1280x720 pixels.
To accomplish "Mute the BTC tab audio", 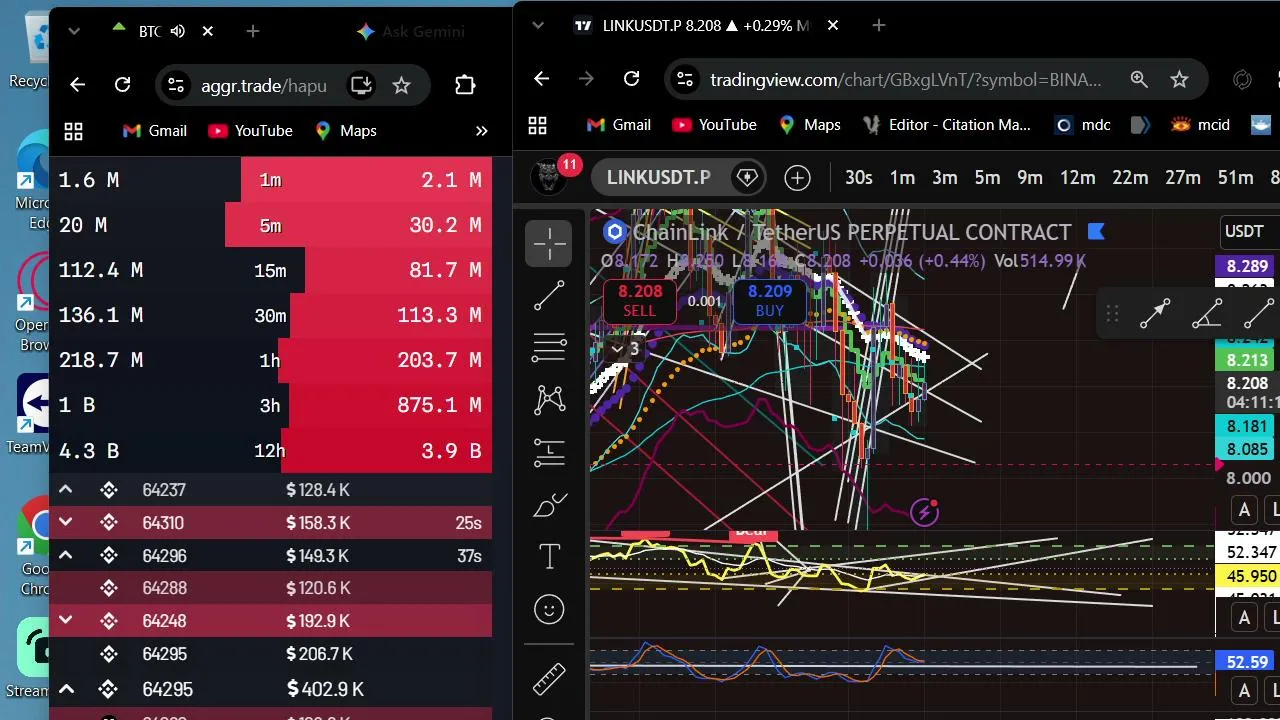I will click(178, 31).
